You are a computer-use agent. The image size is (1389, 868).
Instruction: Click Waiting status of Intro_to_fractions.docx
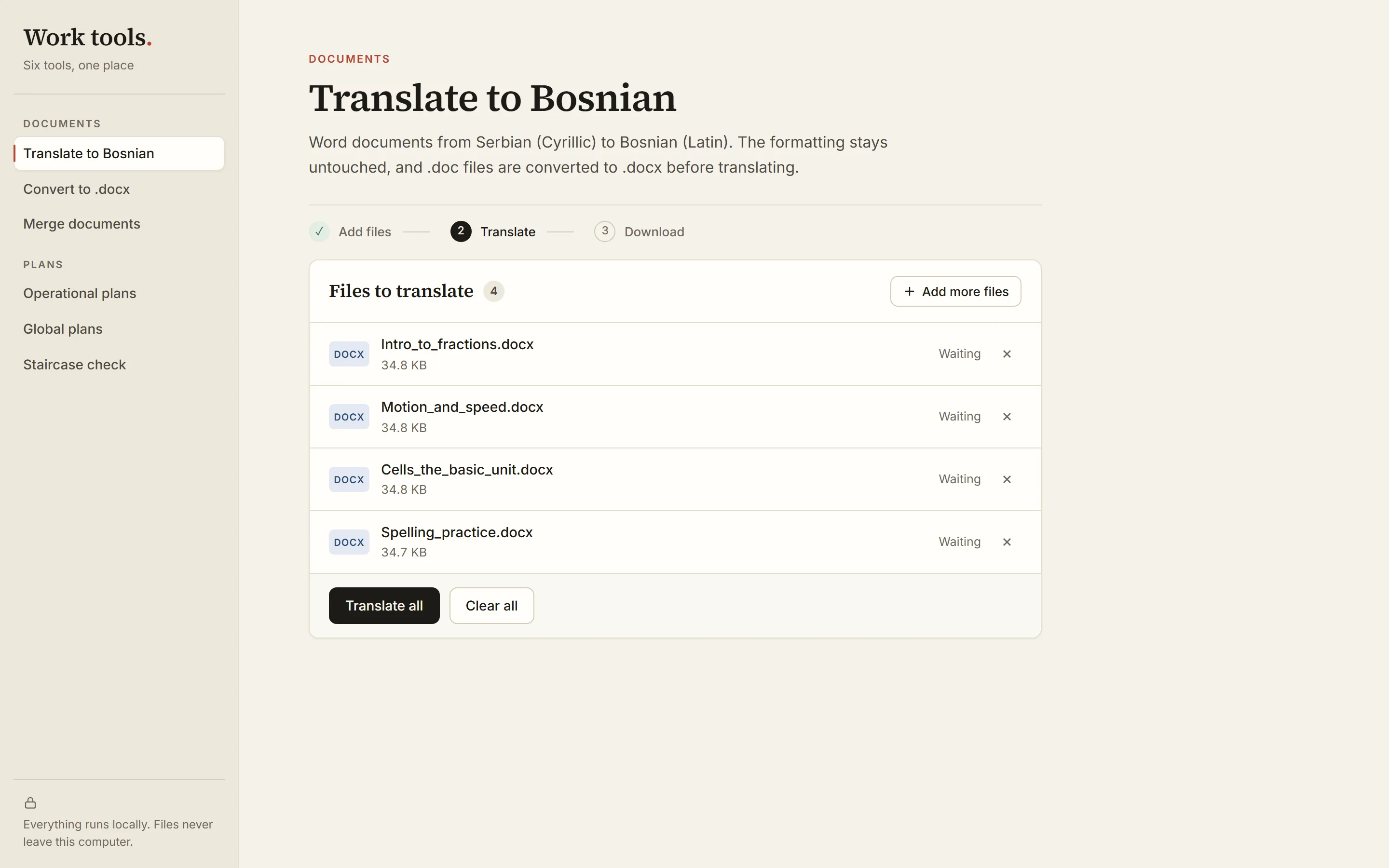(x=960, y=353)
